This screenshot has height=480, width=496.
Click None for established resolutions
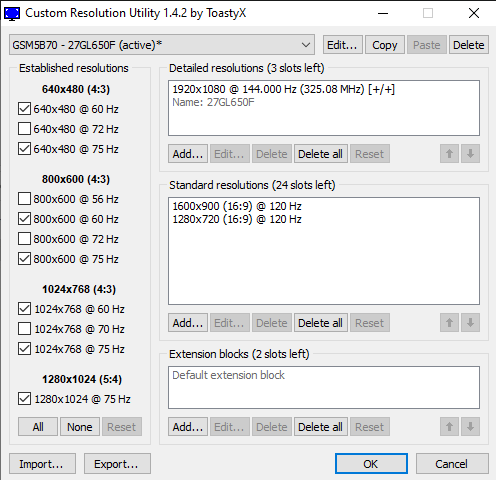(80, 427)
